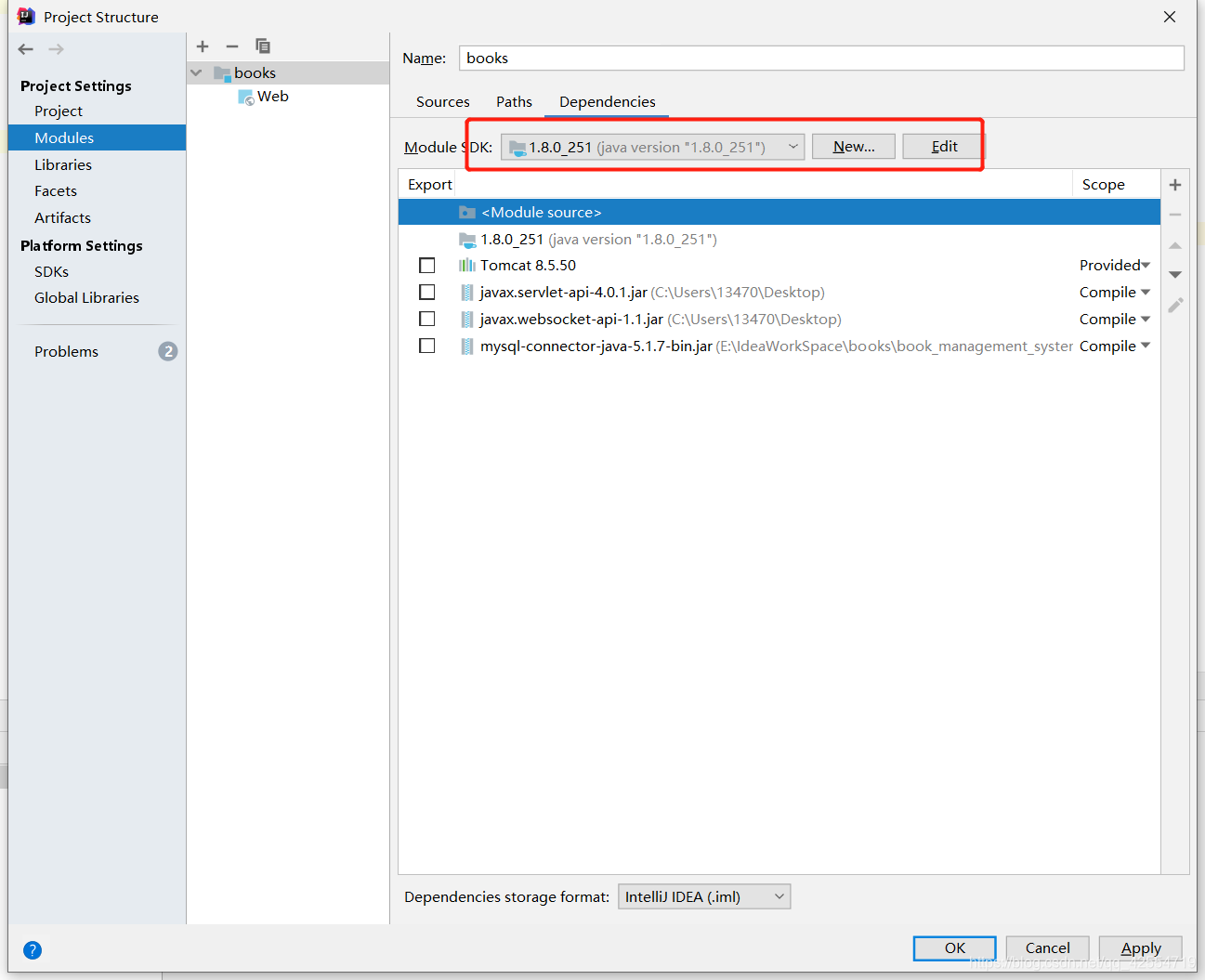
Task: Toggle export checkbox for javax.websocket-api jar
Action: pos(427,320)
